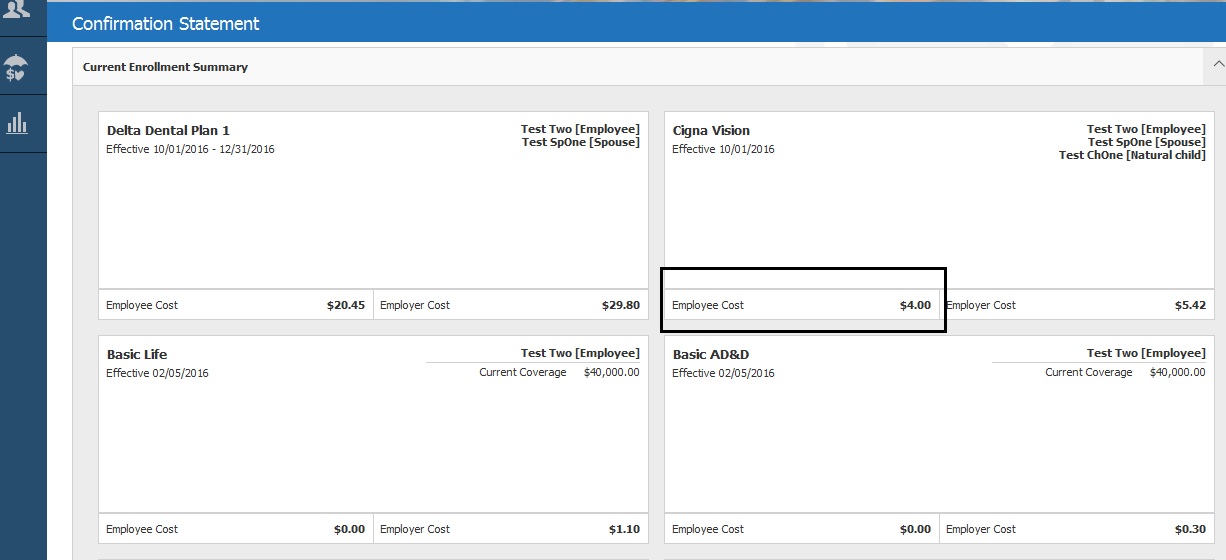Select Basic Life current coverage $40,000.00
The image size is (1226, 560).
(611, 372)
